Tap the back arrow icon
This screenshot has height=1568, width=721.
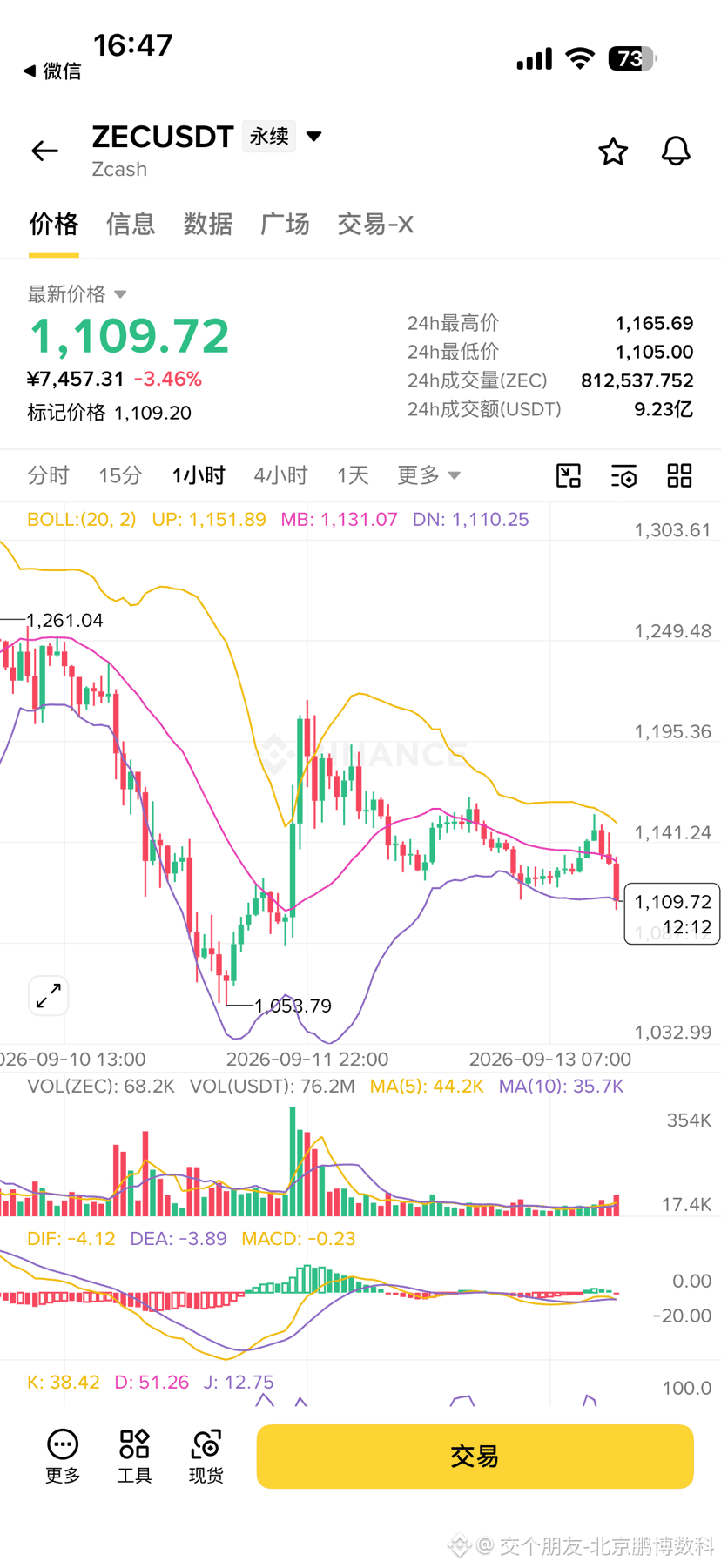[x=44, y=151]
